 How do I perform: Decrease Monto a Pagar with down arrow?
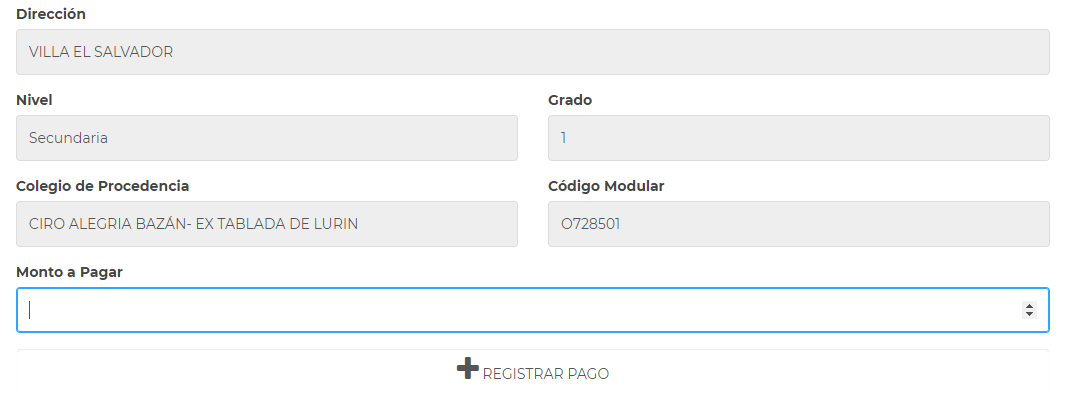coord(1029,315)
